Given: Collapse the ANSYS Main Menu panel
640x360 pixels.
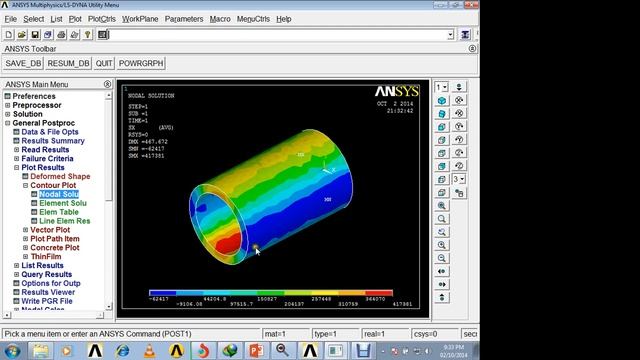Looking at the screenshot, I should click(x=107, y=84).
